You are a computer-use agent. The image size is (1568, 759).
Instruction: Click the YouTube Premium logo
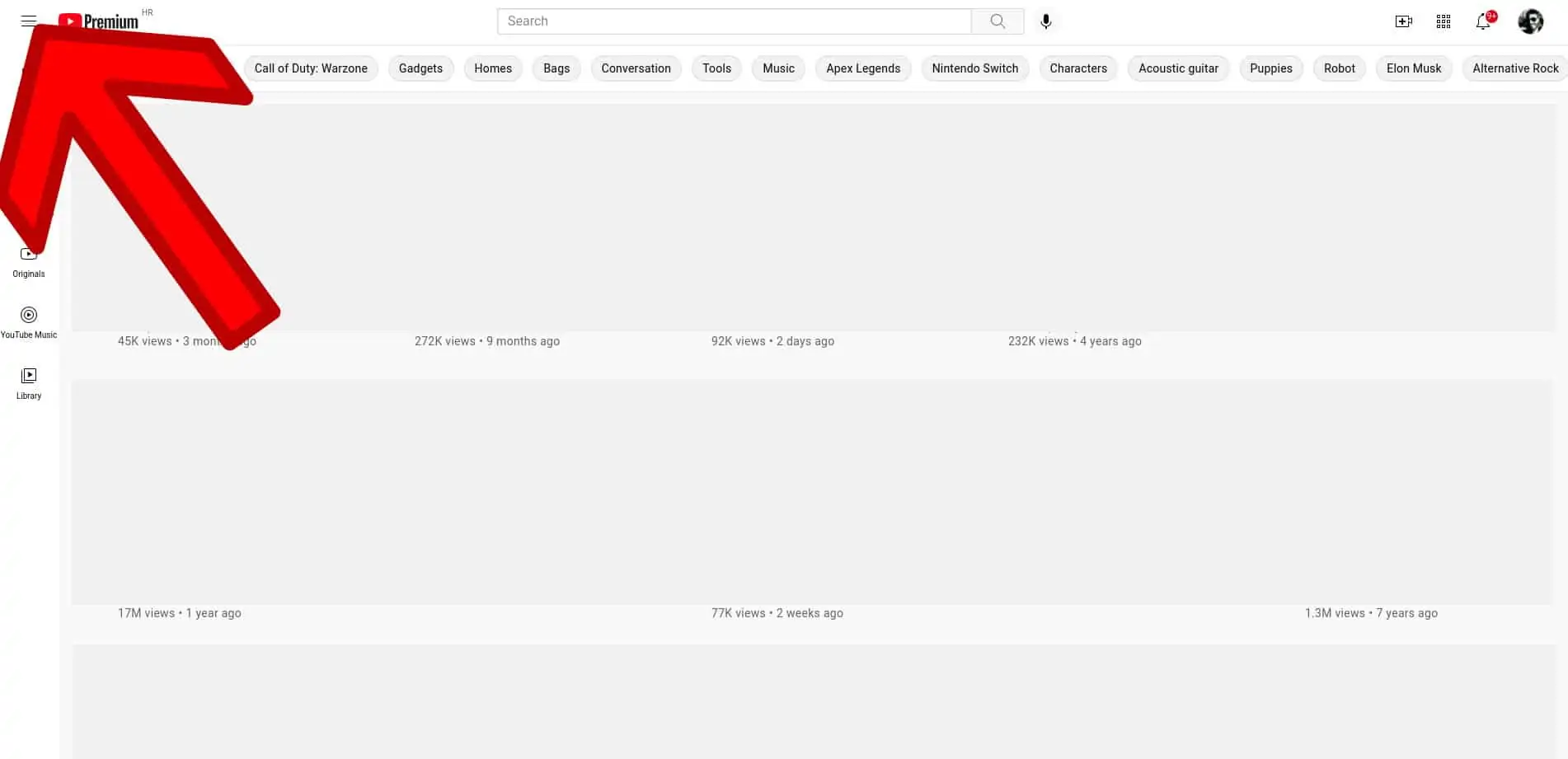click(x=99, y=21)
